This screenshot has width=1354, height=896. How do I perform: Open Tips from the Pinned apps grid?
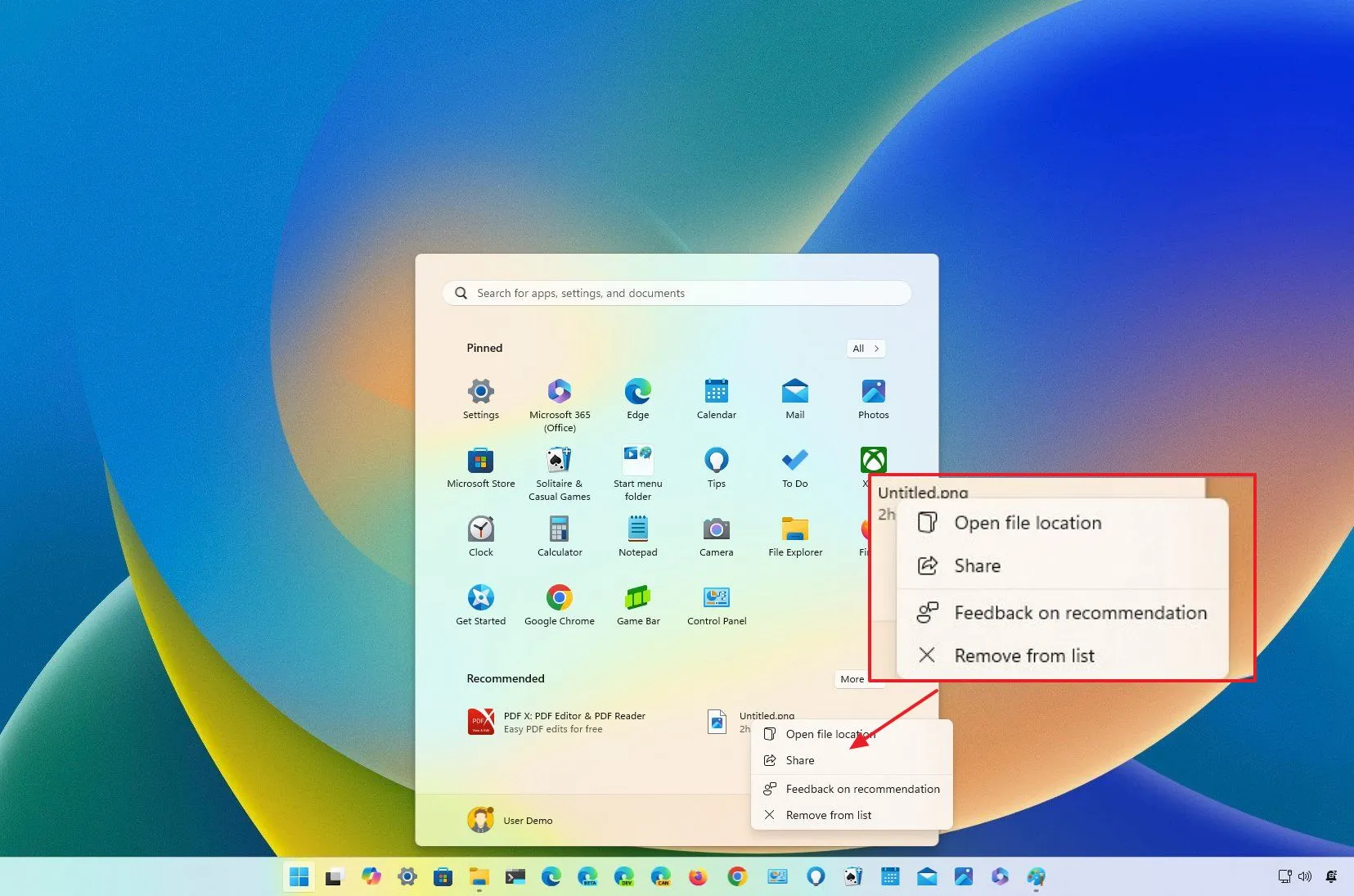(x=717, y=468)
